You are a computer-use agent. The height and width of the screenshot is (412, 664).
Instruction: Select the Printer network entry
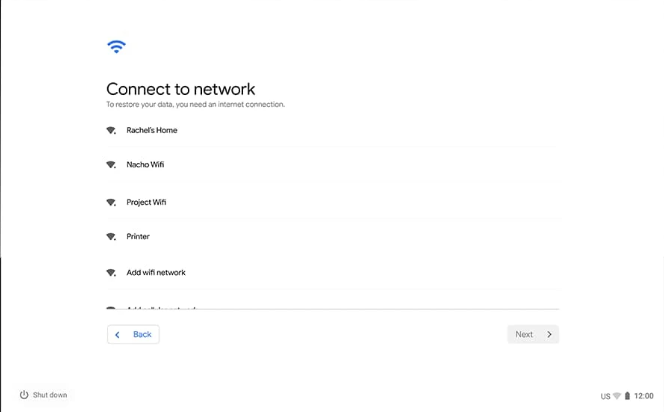332,237
